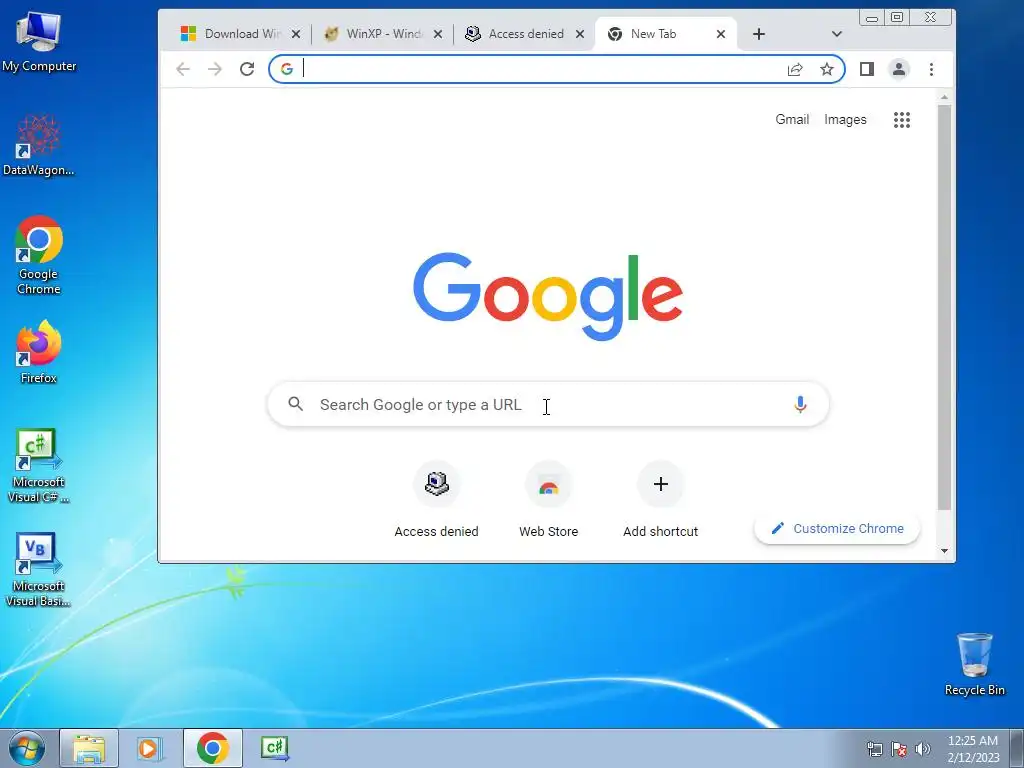
Task: Share this page icon in address bar
Action: point(795,69)
